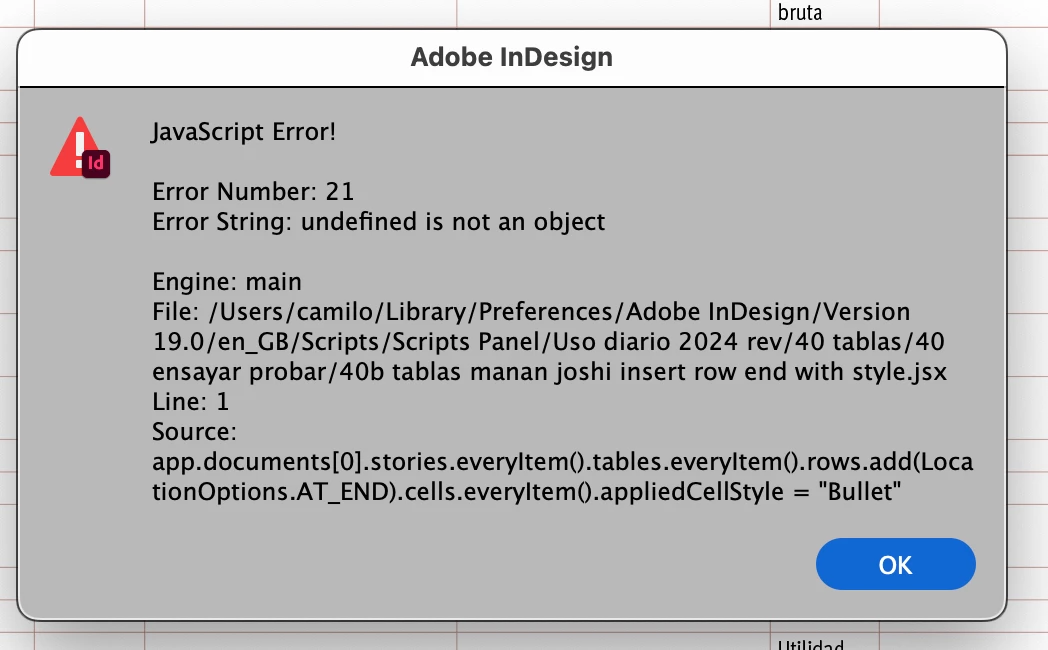Click the red warning triangle icon

76,147
